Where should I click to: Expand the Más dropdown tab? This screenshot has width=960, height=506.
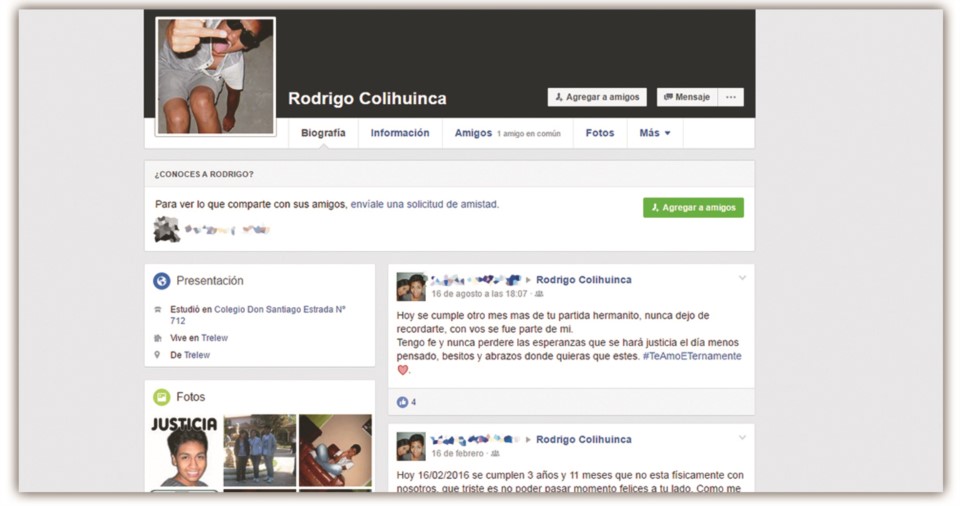pos(654,133)
